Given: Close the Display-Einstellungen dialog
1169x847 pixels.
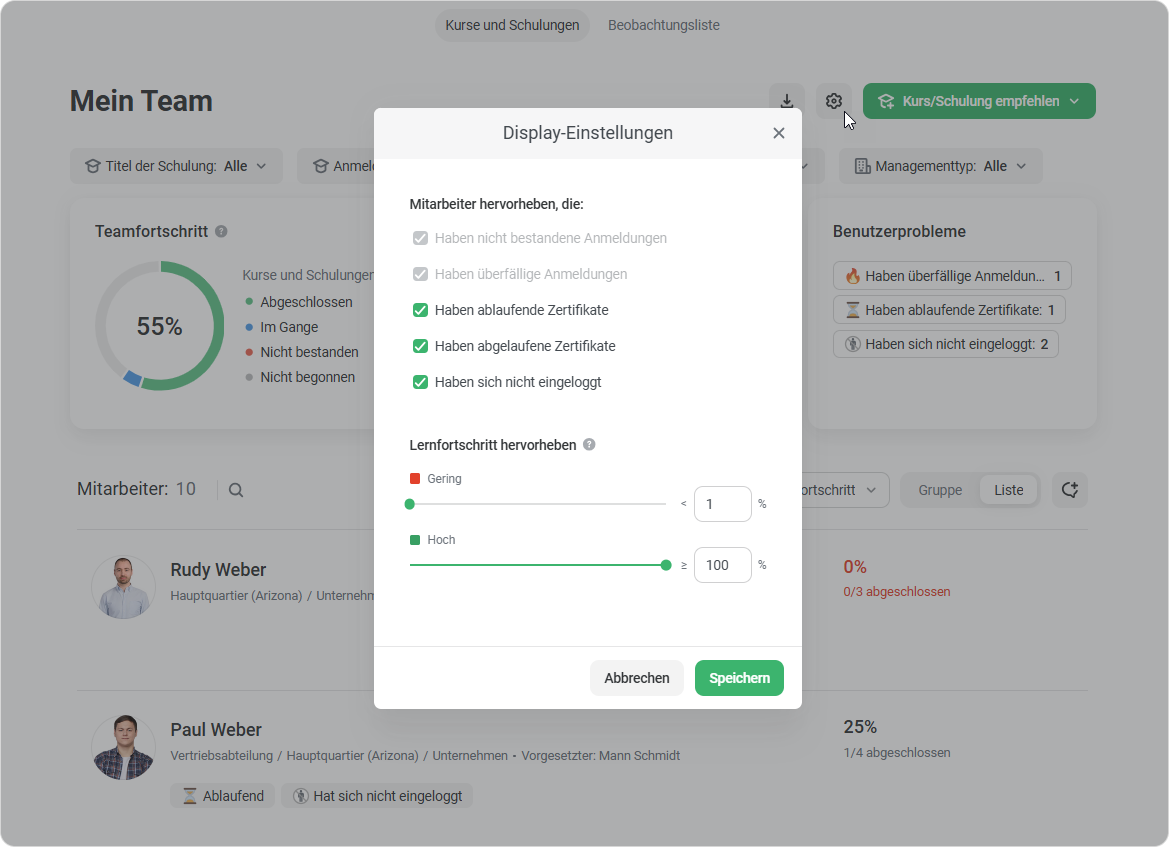Looking at the screenshot, I should [779, 133].
